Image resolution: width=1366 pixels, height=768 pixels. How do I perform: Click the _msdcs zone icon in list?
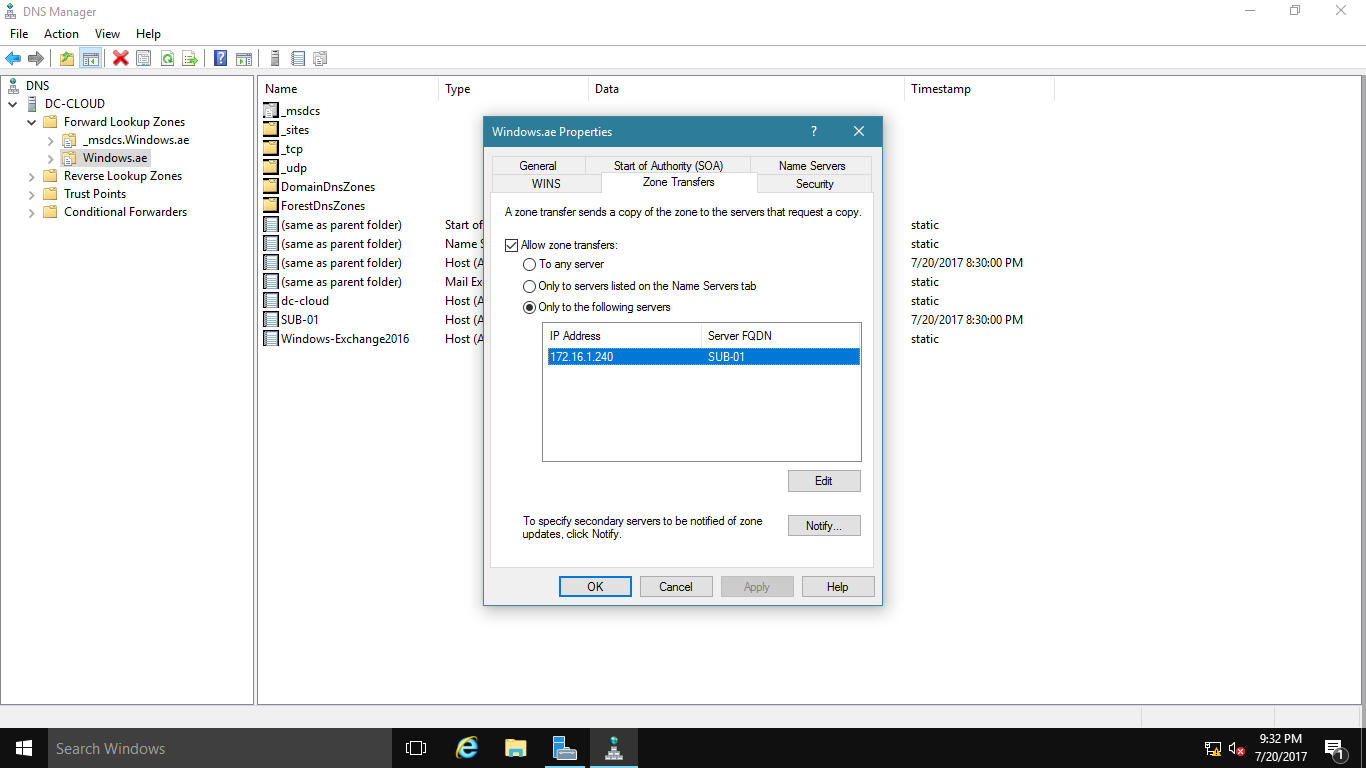pyautogui.click(x=271, y=111)
